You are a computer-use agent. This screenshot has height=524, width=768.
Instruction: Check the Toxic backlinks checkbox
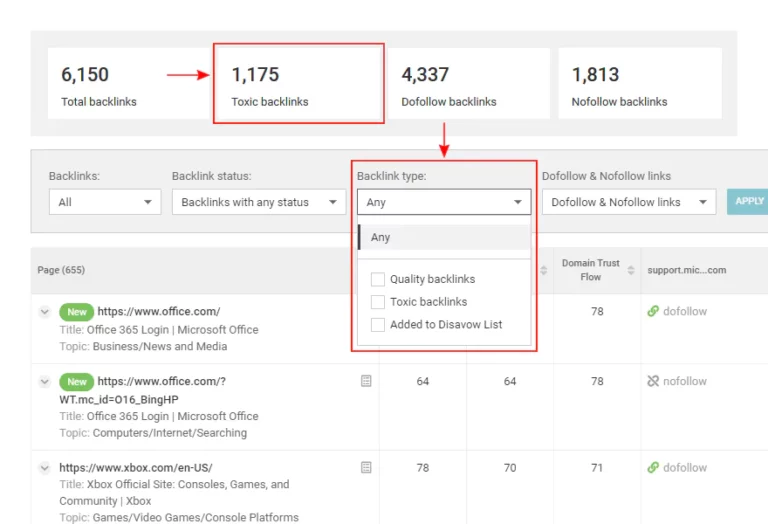[378, 302]
